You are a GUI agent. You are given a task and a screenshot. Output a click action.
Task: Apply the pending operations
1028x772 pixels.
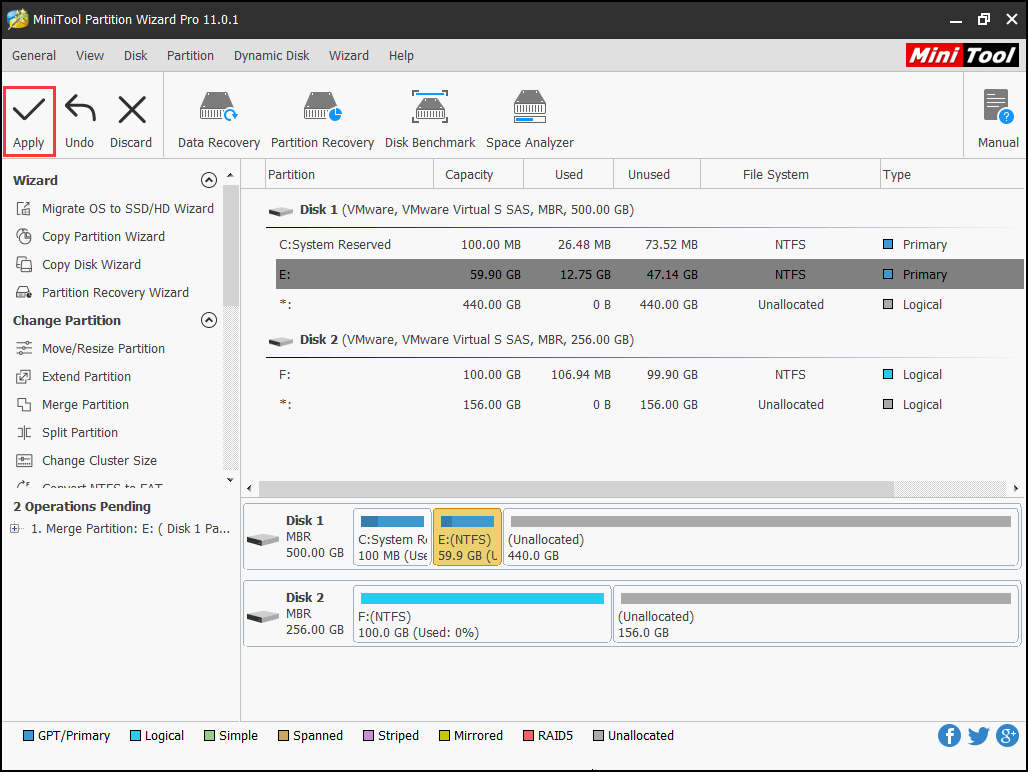click(29, 122)
